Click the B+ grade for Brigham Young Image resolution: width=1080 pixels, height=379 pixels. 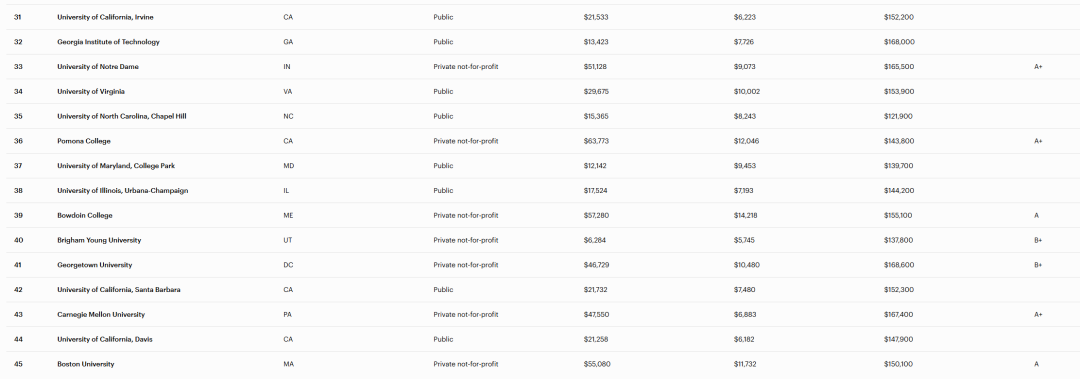coord(1038,240)
